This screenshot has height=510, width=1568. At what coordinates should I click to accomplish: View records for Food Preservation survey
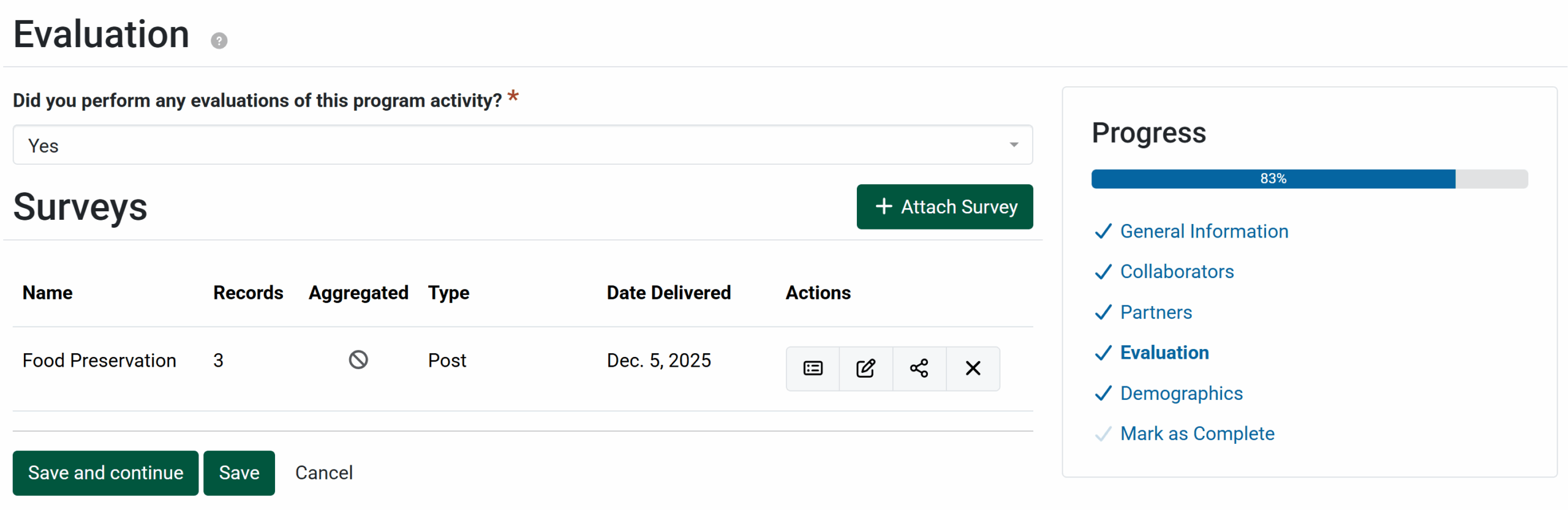(x=812, y=369)
